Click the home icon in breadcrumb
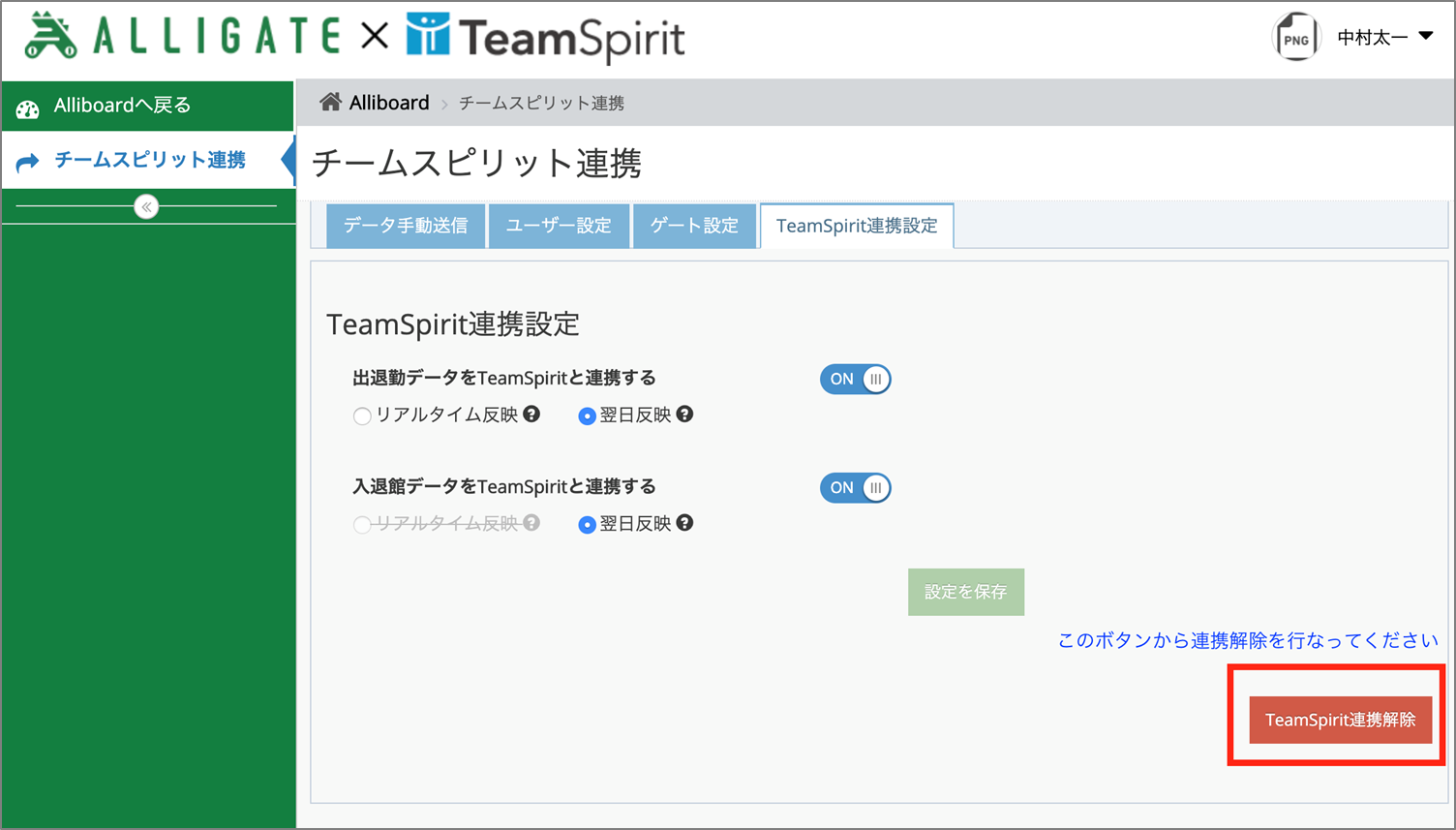This screenshot has height=830, width=1456. [330, 102]
